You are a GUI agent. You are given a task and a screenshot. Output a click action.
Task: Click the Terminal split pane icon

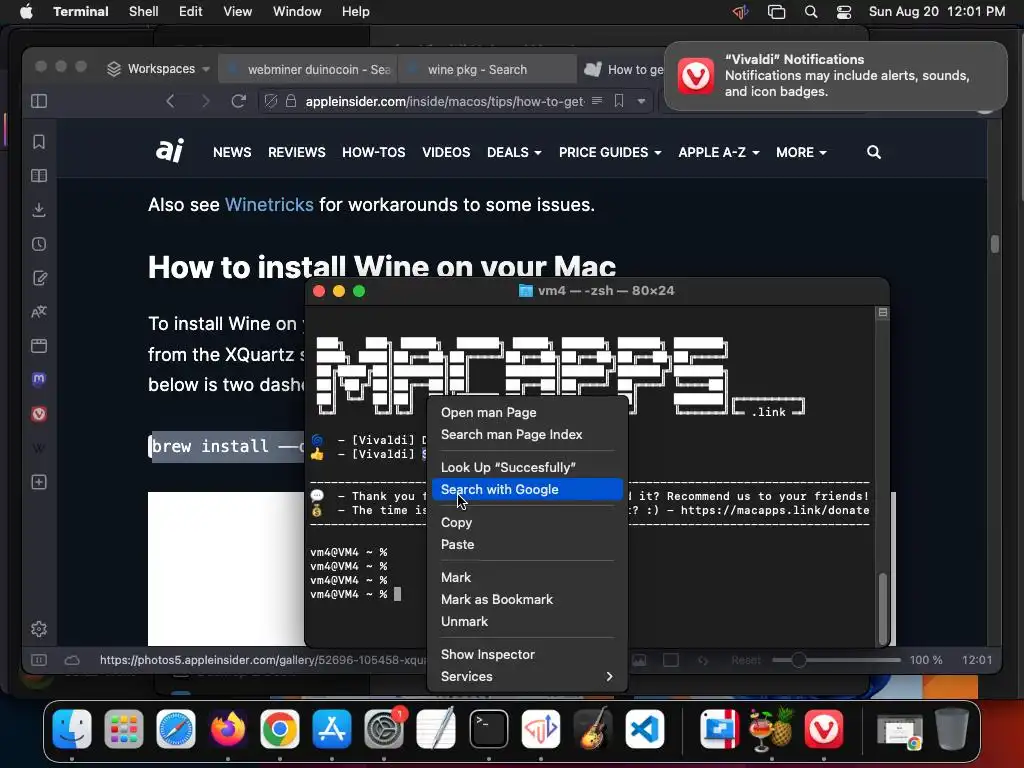coord(882,313)
